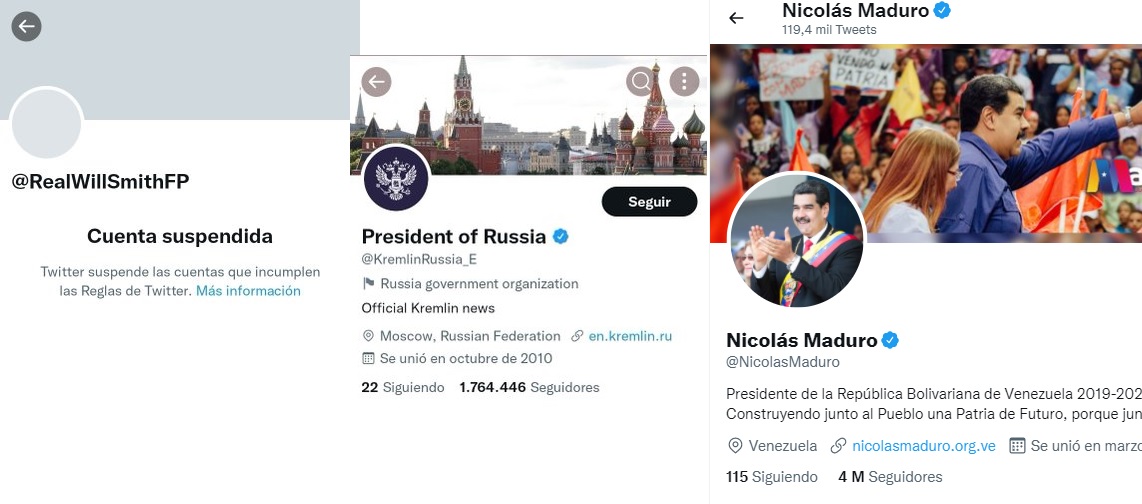Open the nicolasmaduro.org.ve link
The width and height of the screenshot is (1142, 504).
[x=924, y=446]
